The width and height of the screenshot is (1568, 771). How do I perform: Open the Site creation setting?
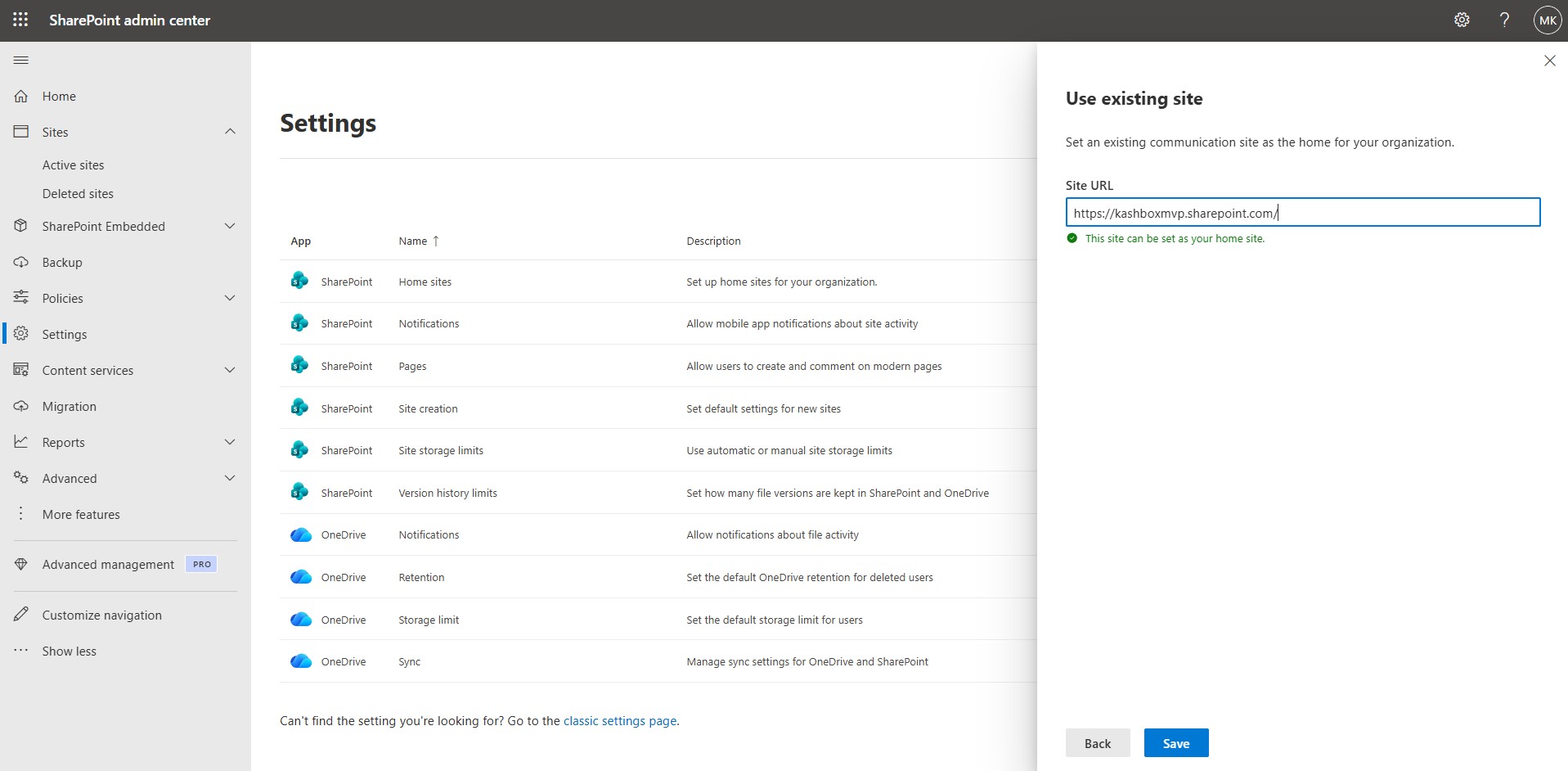point(428,408)
